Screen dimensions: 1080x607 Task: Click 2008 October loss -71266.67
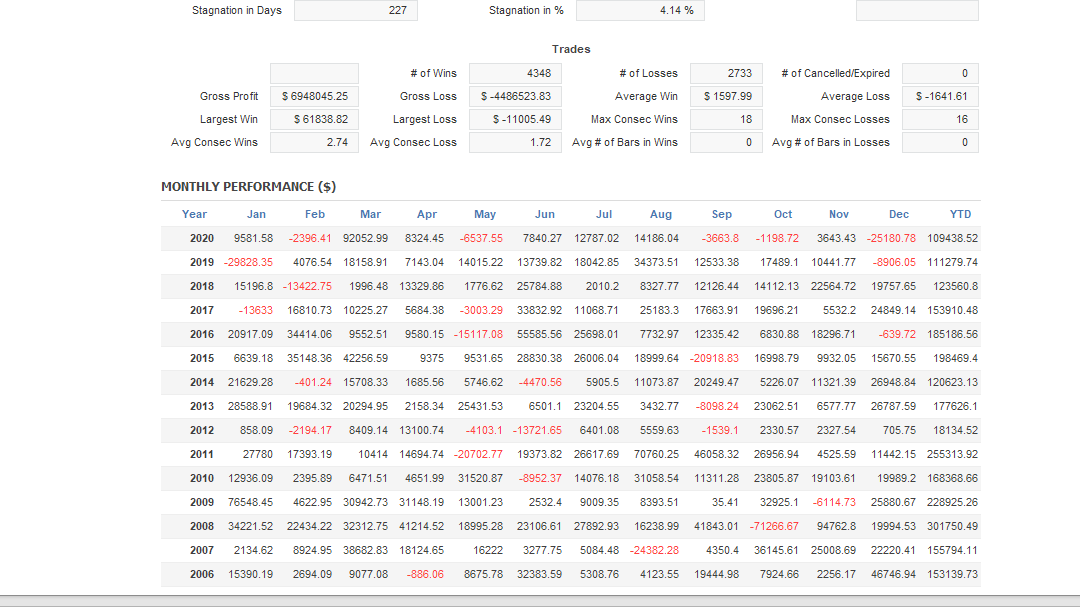(774, 526)
